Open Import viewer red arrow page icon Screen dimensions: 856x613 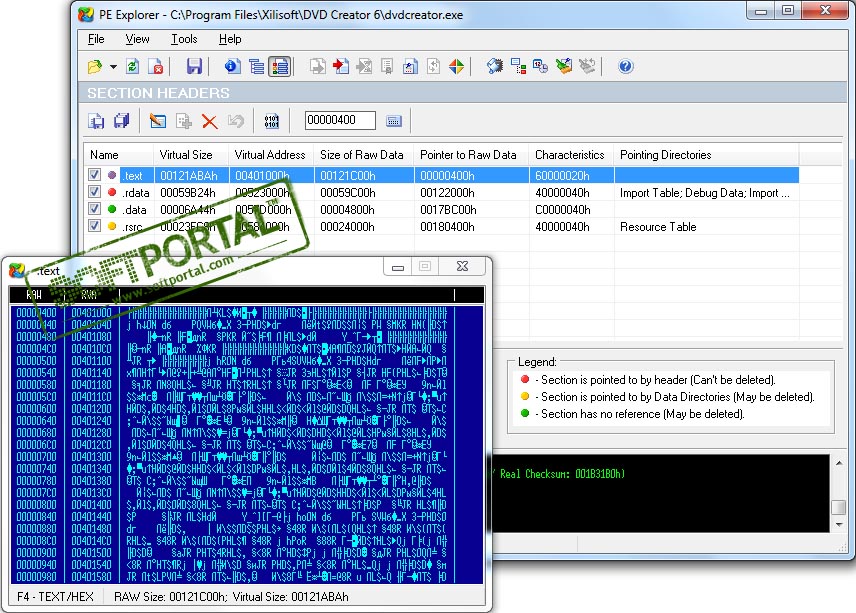point(341,67)
